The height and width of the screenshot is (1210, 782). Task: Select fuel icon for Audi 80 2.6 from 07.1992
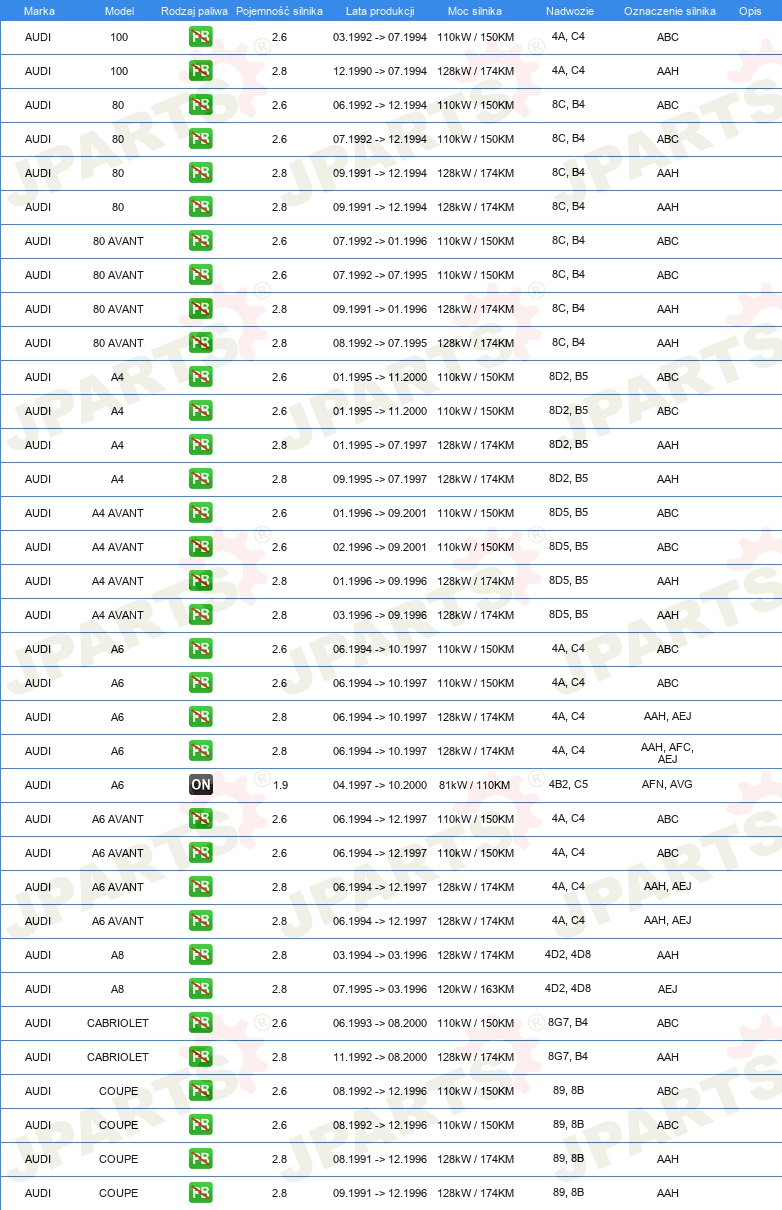(201, 139)
